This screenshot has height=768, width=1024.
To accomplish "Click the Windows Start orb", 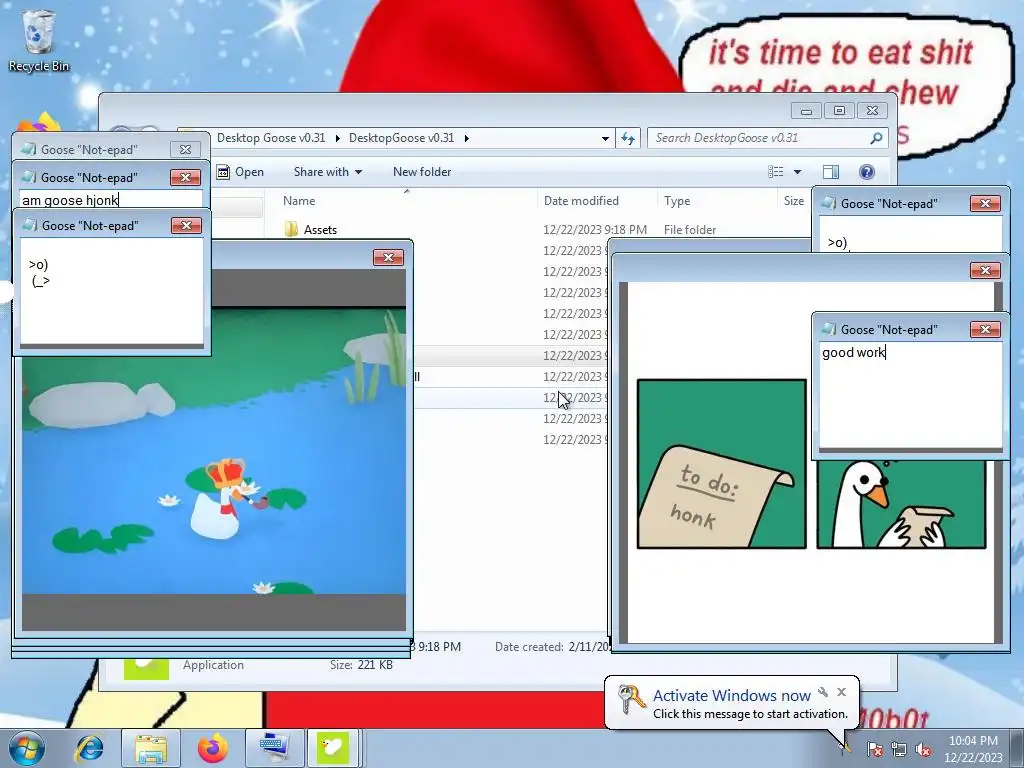I will tap(27, 748).
